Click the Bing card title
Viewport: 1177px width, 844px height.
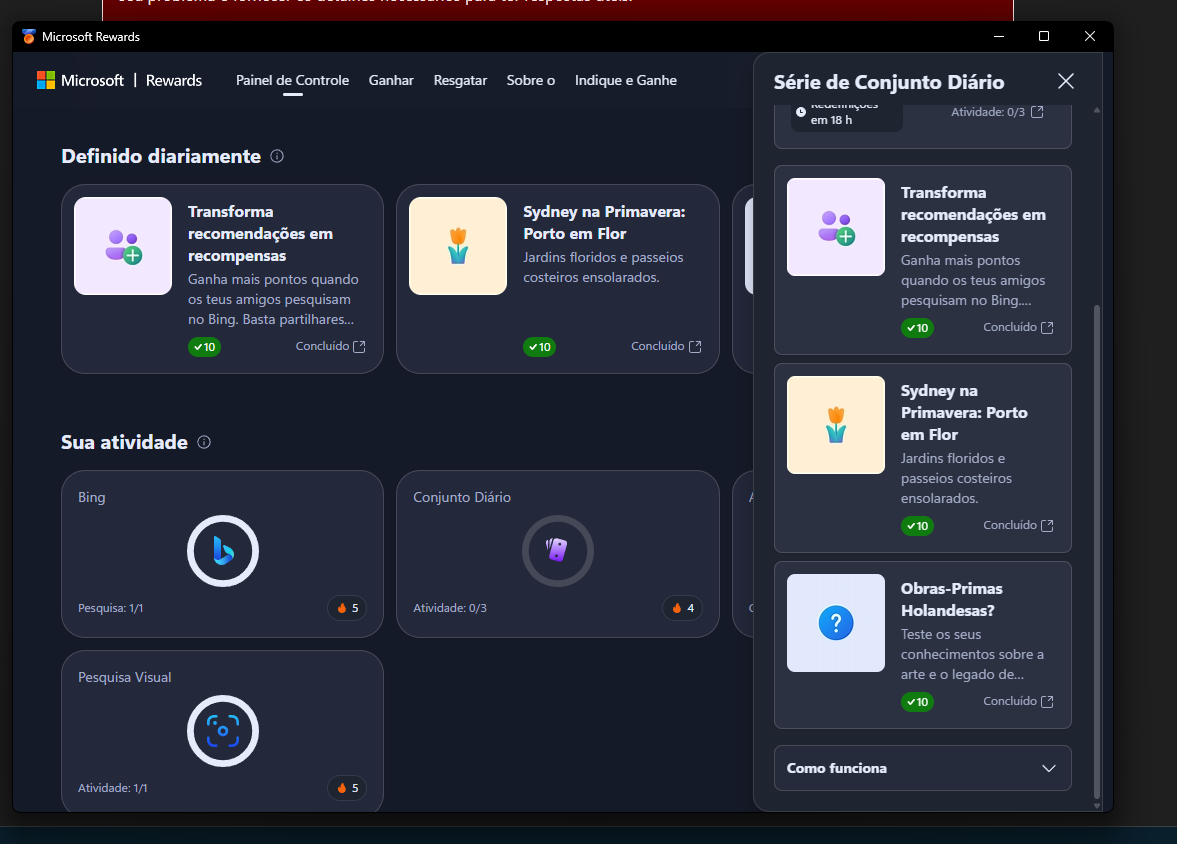92,497
